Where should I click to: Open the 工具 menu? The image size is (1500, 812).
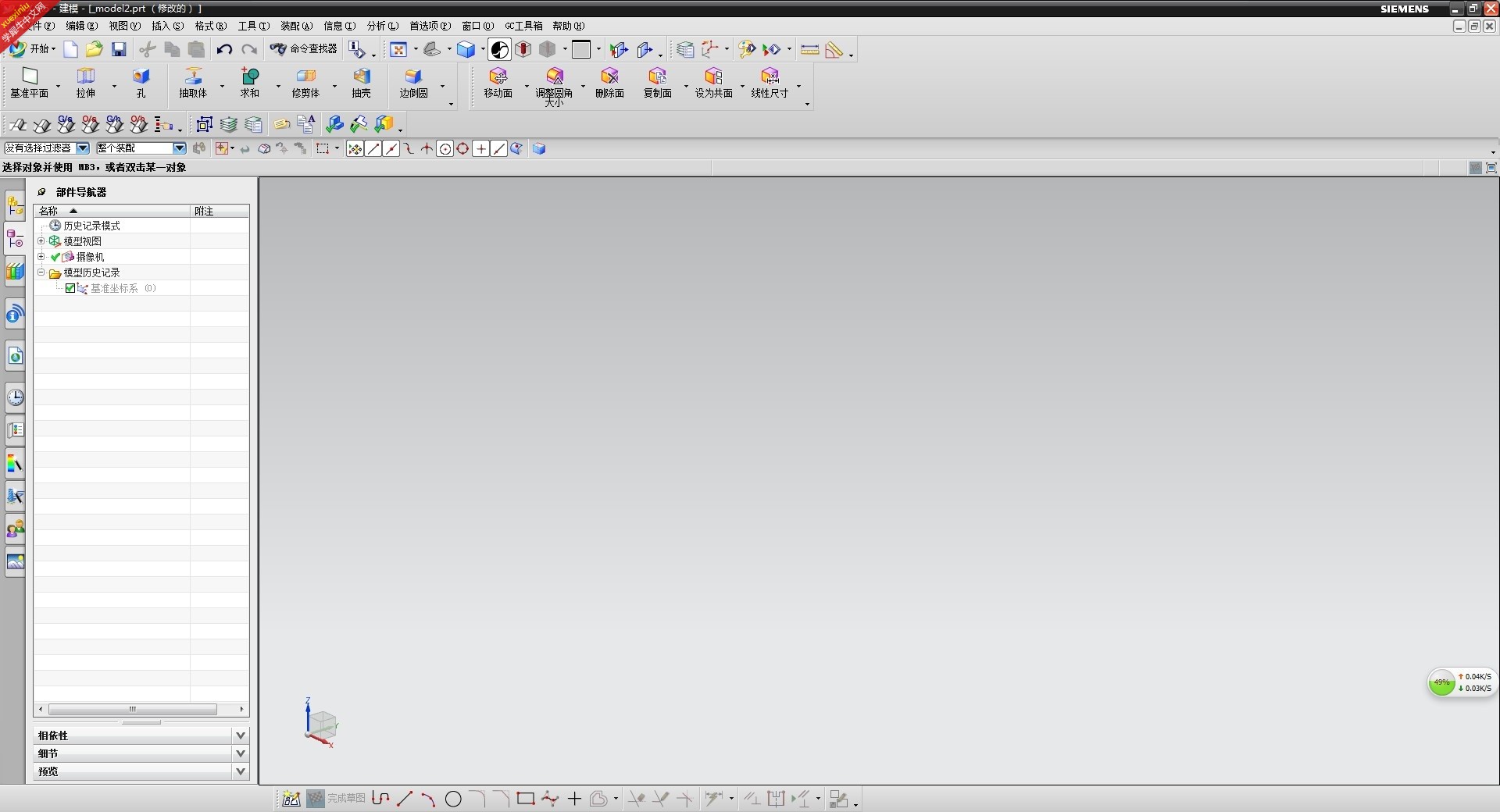253,26
